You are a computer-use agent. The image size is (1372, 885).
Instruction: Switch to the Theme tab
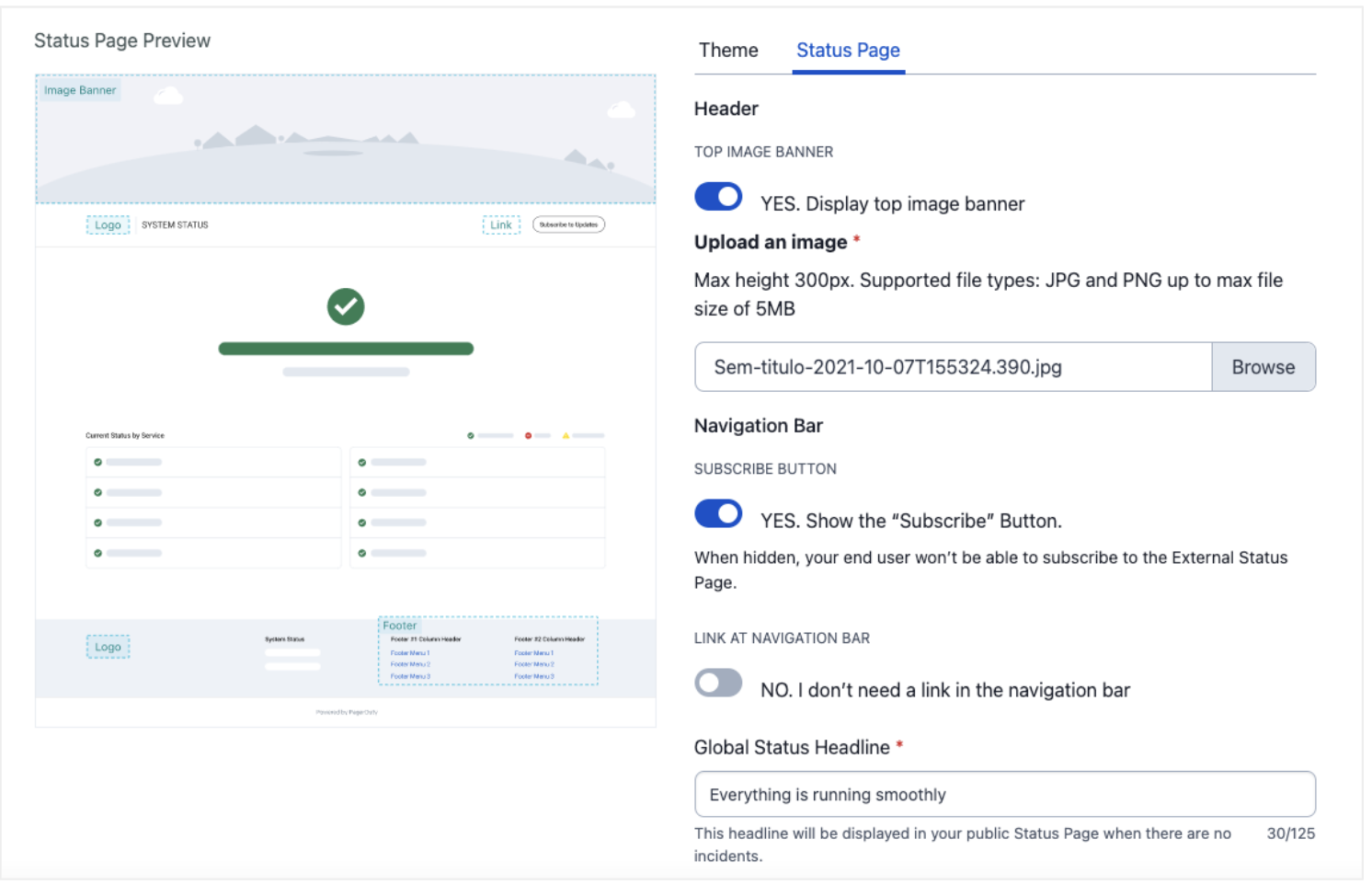728,51
